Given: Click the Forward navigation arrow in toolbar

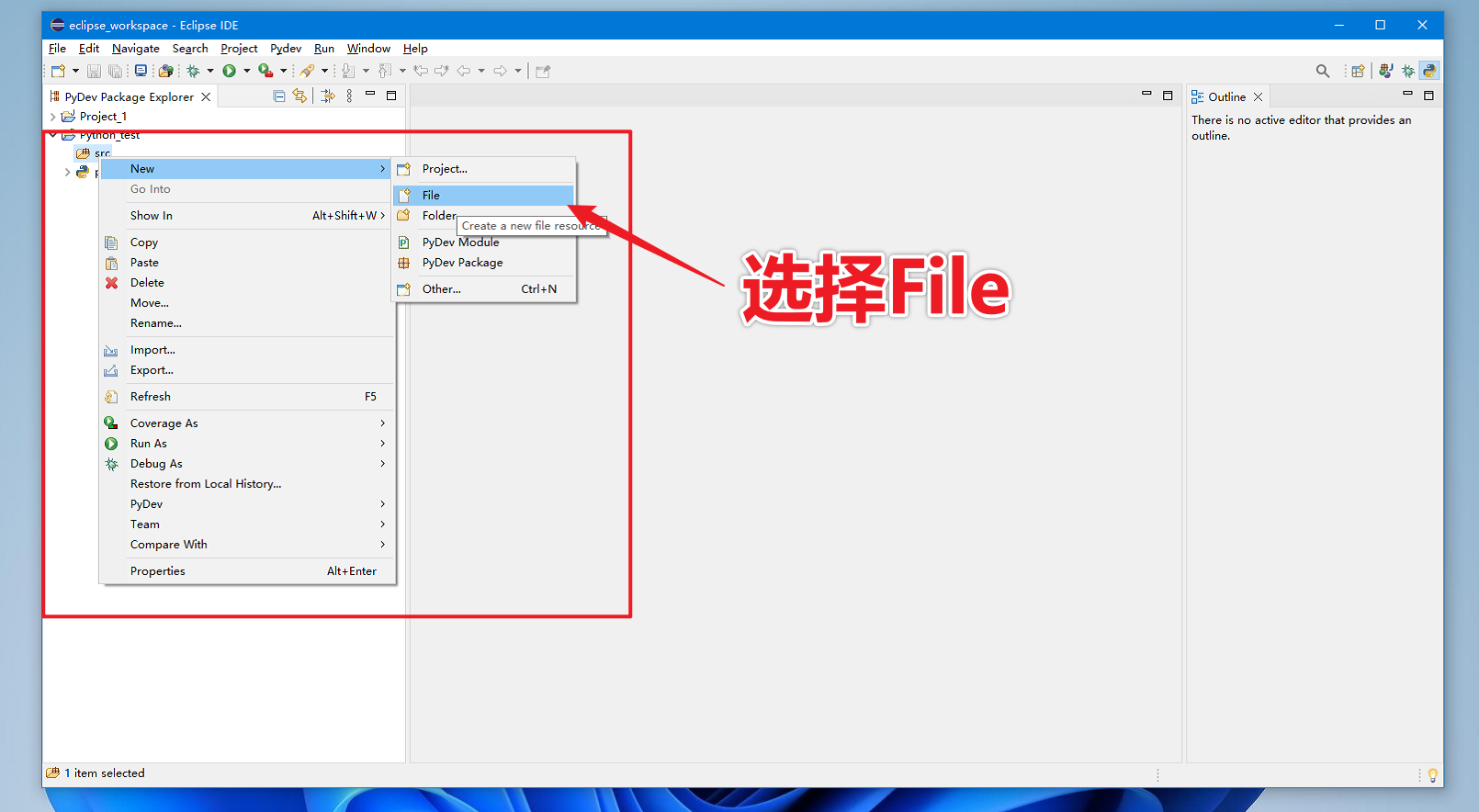Looking at the screenshot, I should [500, 71].
